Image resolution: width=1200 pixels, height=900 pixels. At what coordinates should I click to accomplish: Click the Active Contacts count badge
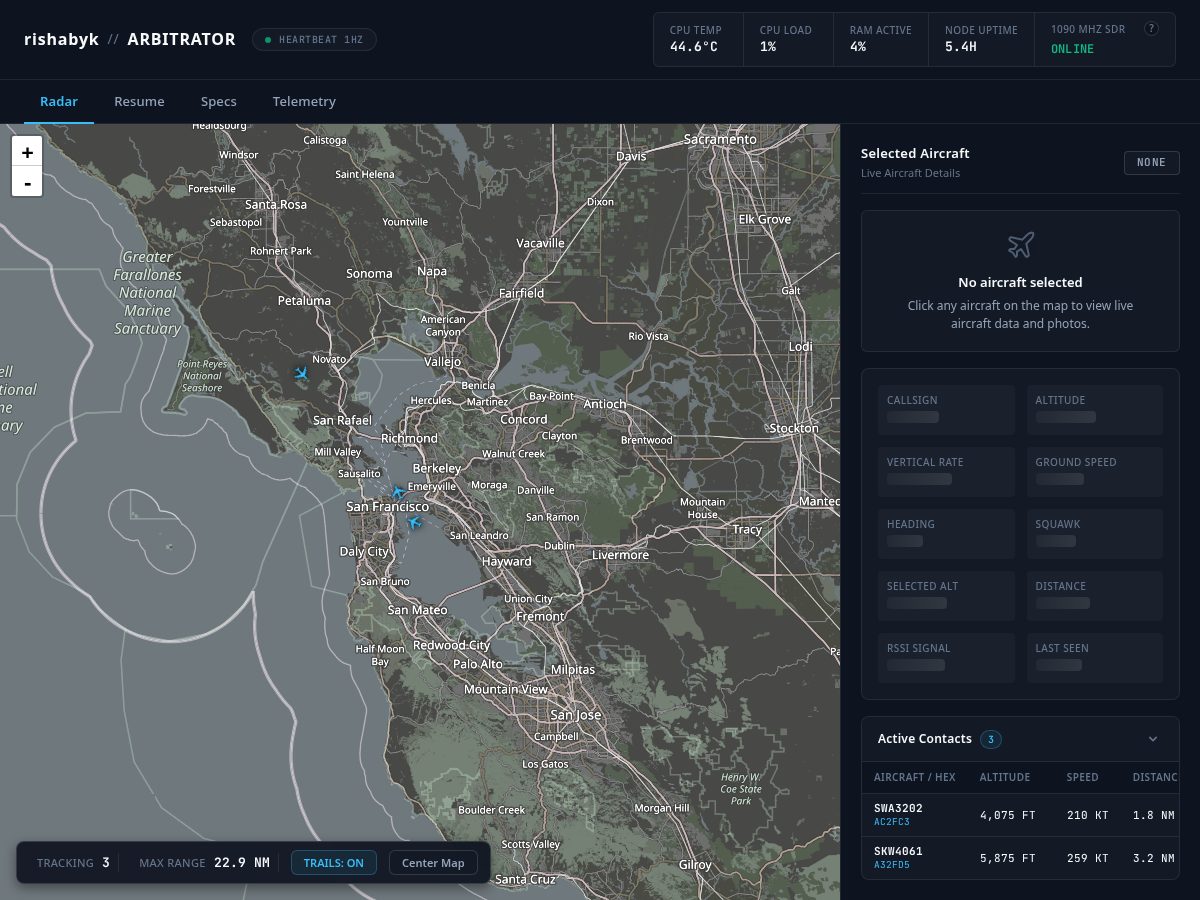click(x=991, y=739)
